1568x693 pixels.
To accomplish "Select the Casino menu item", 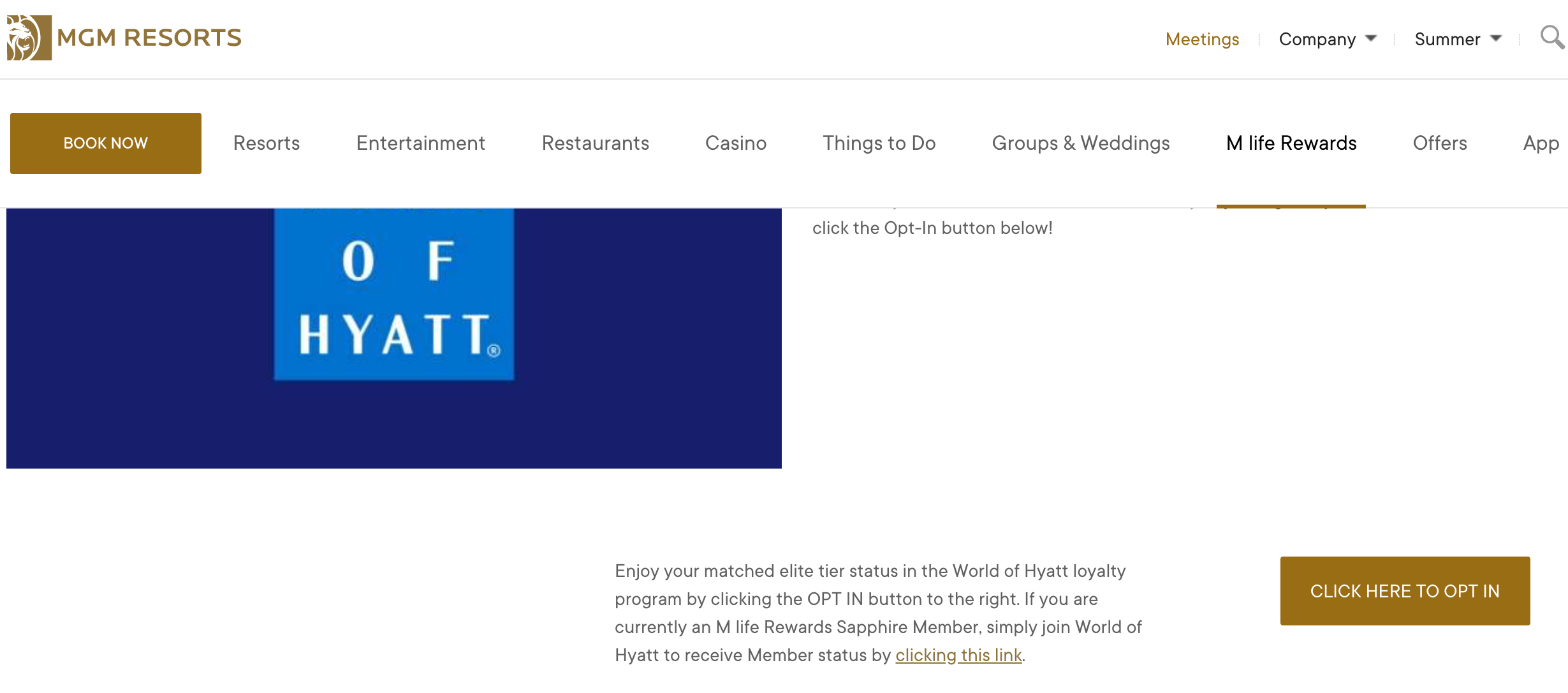I will [736, 143].
